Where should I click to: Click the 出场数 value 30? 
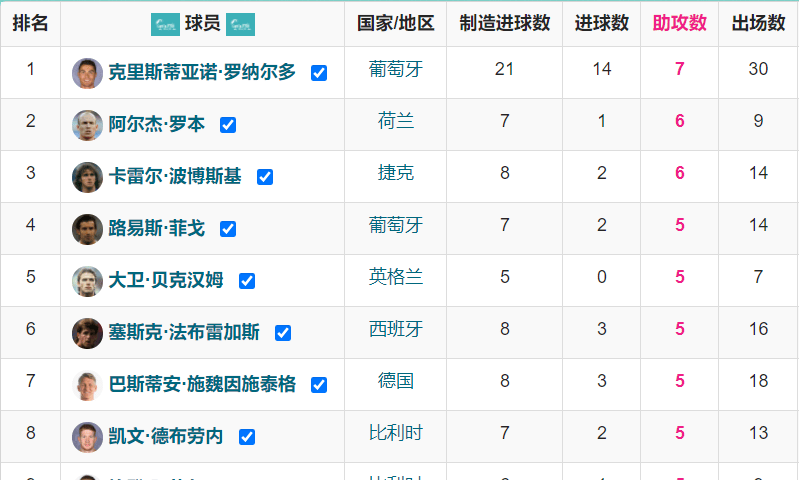tap(758, 69)
